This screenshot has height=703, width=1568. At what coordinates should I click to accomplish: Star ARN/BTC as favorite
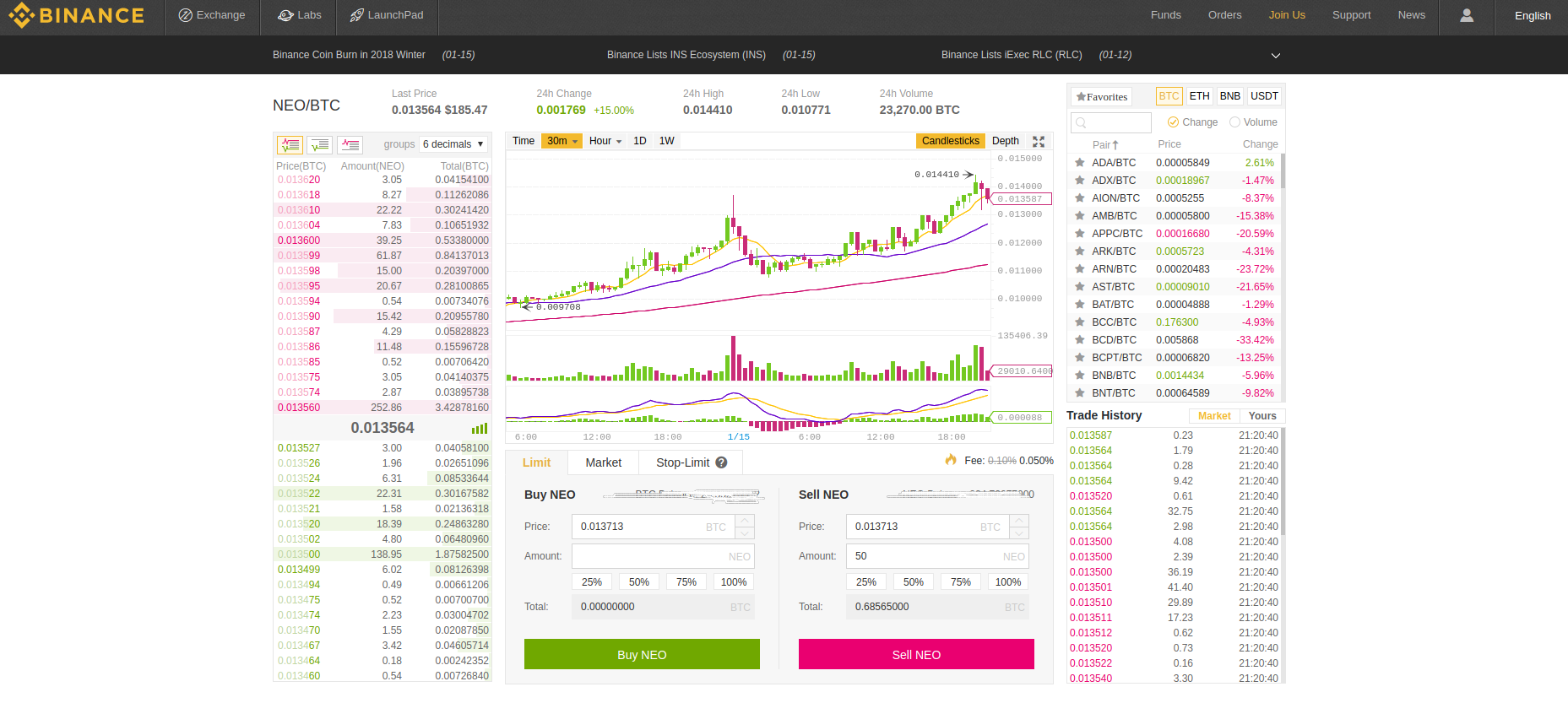tap(1079, 269)
